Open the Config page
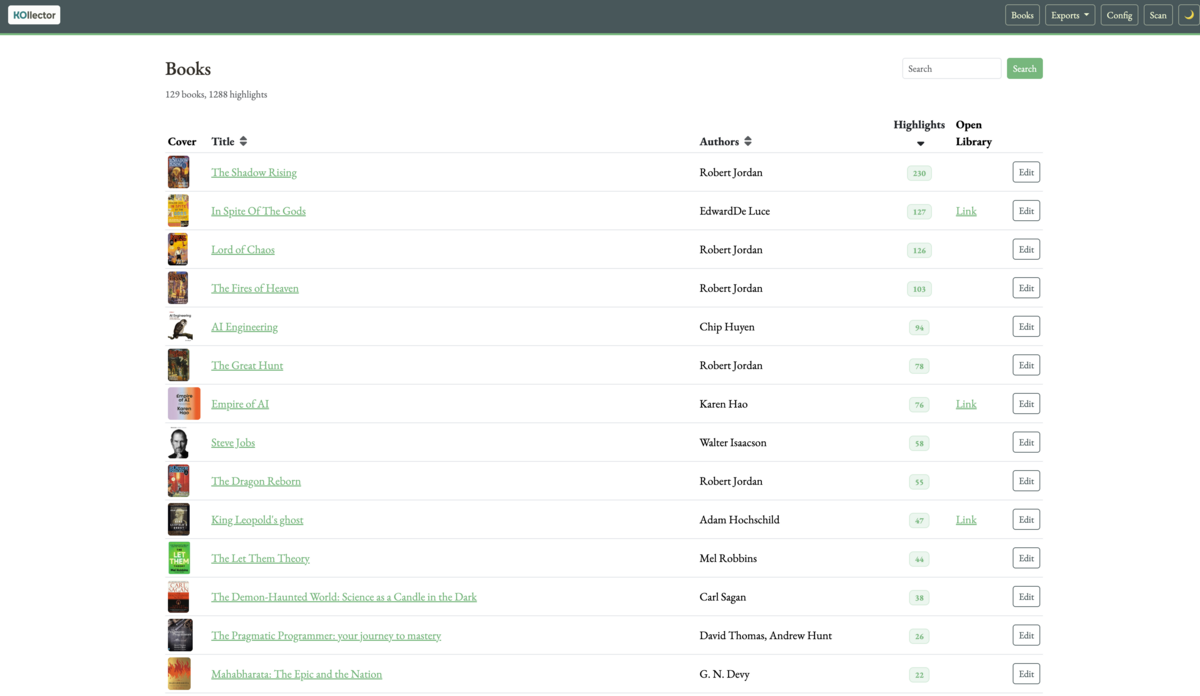Screen dimensions: 1200x696 [x=1118, y=14]
